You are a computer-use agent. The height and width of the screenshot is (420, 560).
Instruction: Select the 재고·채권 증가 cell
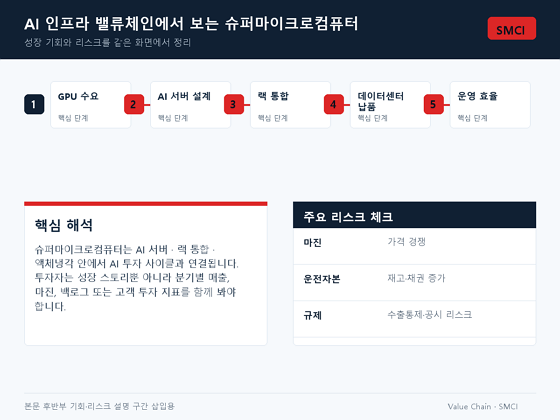(416, 278)
